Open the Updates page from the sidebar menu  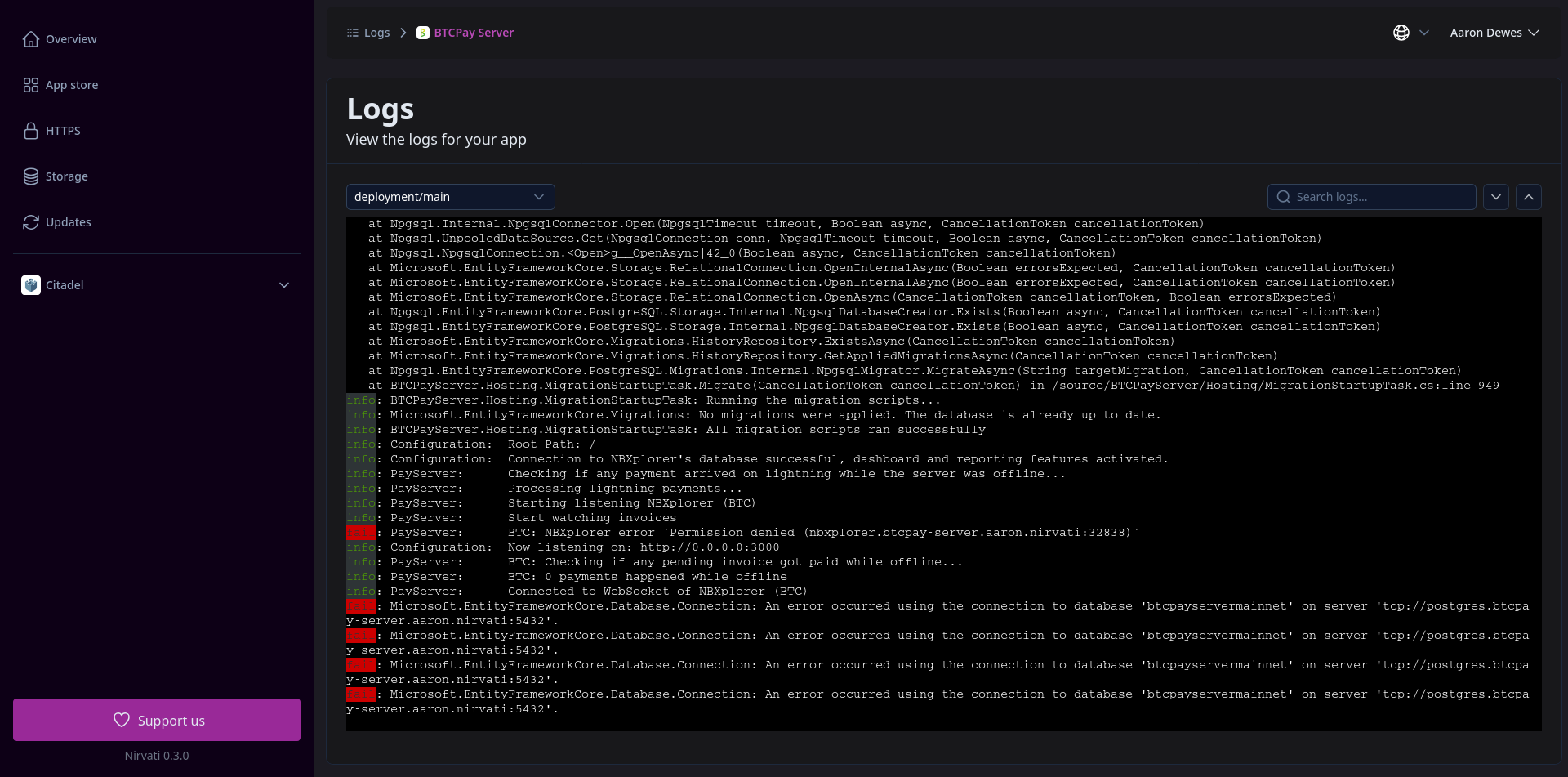pyautogui.click(x=69, y=221)
